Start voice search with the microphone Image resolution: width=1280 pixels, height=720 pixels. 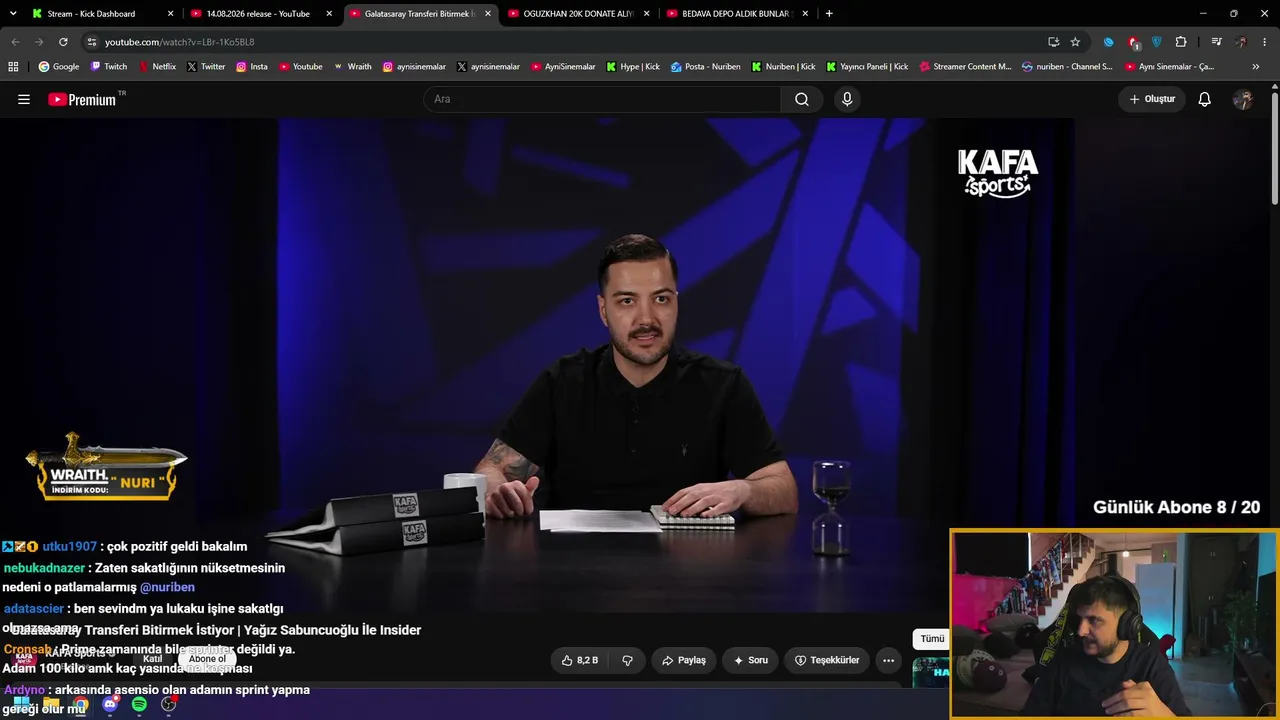[847, 99]
